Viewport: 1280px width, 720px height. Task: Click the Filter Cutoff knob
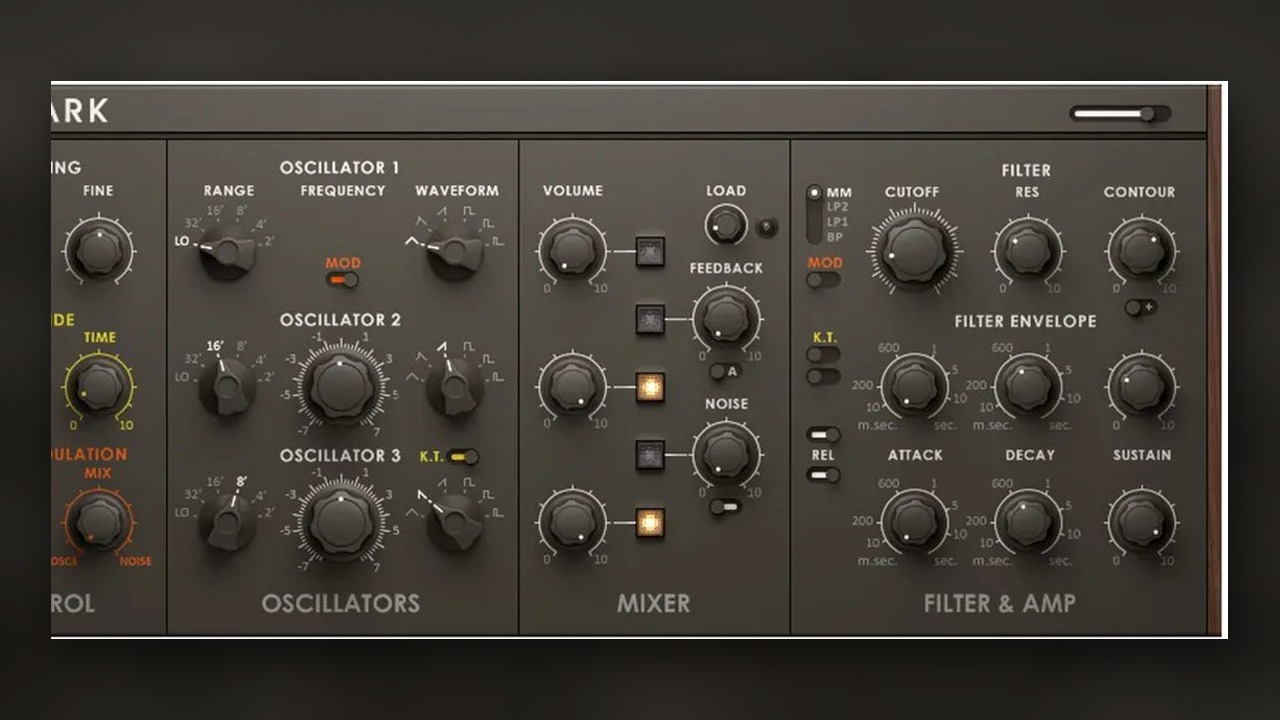pyautogui.click(x=914, y=250)
